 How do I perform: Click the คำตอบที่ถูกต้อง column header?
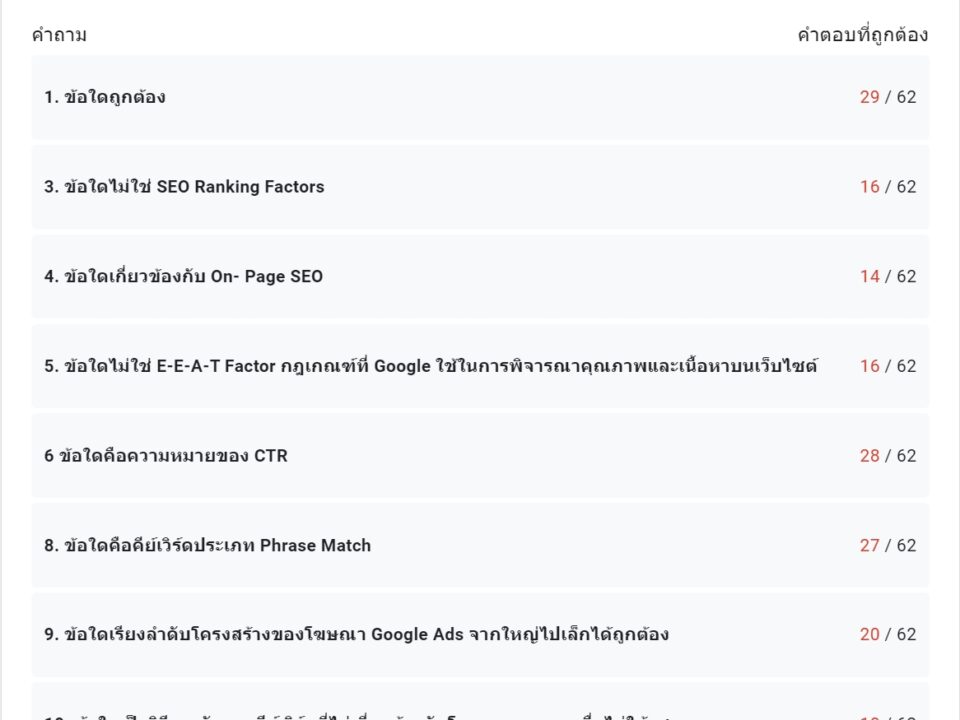coord(863,35)
